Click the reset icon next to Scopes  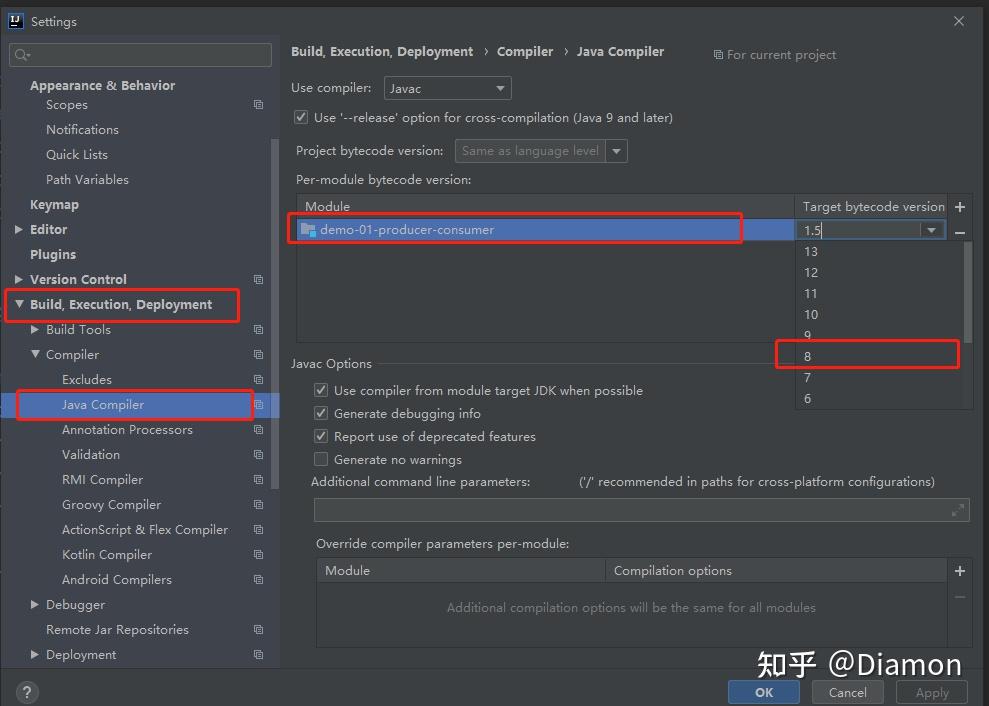pos(258,104)
